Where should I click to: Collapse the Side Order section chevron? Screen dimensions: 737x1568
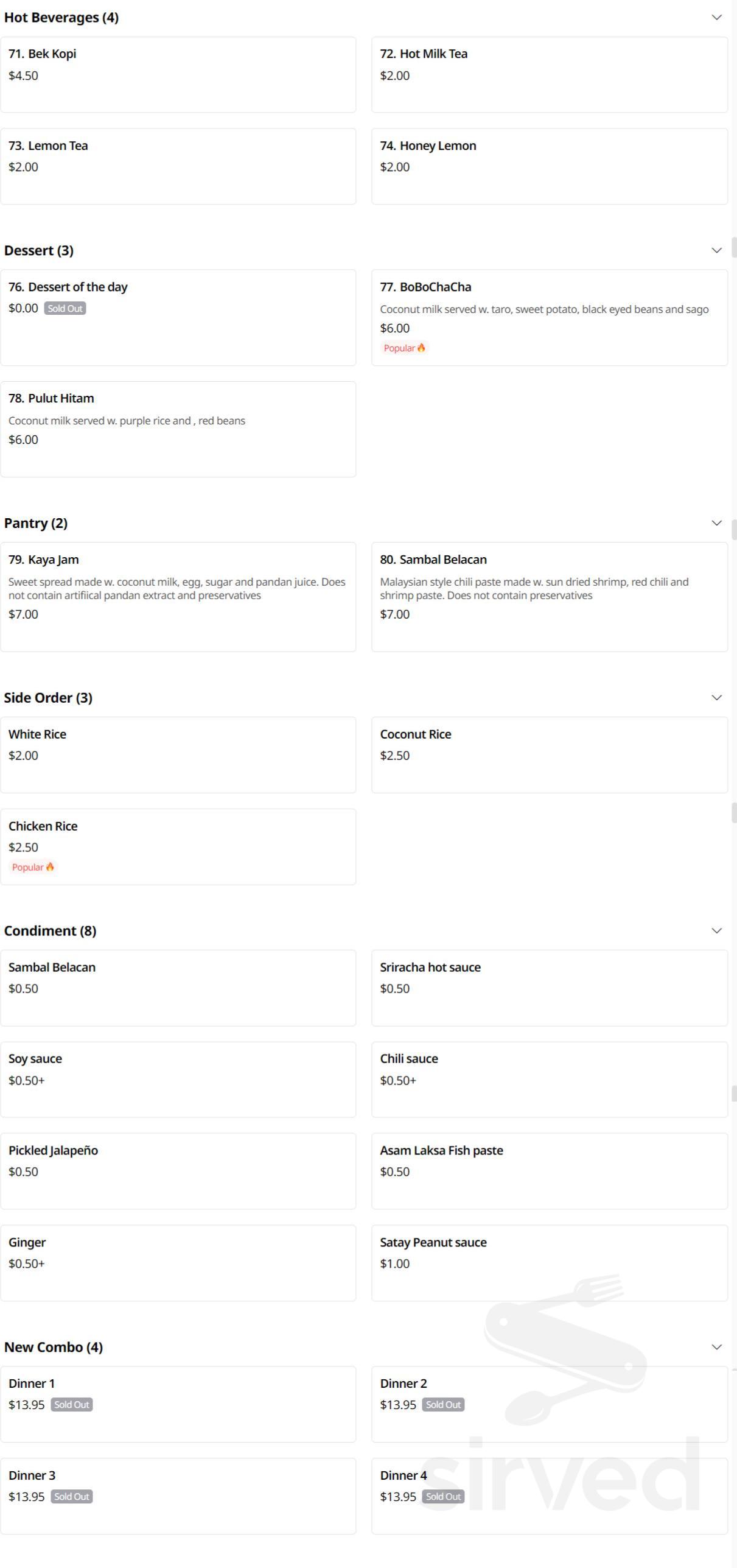(716, 697)
